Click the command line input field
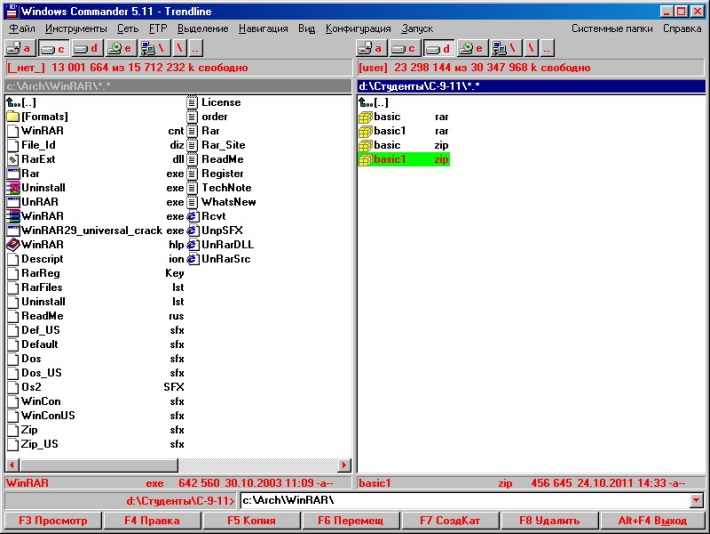710x534 pixels. click(x=465, y=500)
